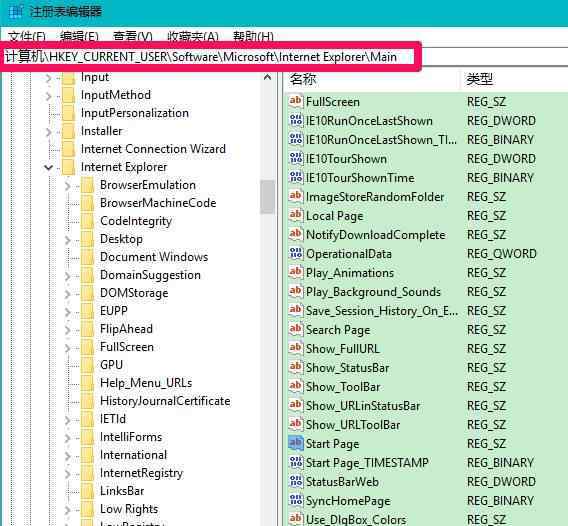Select the CodeIntegrity key

click(136, 221)
